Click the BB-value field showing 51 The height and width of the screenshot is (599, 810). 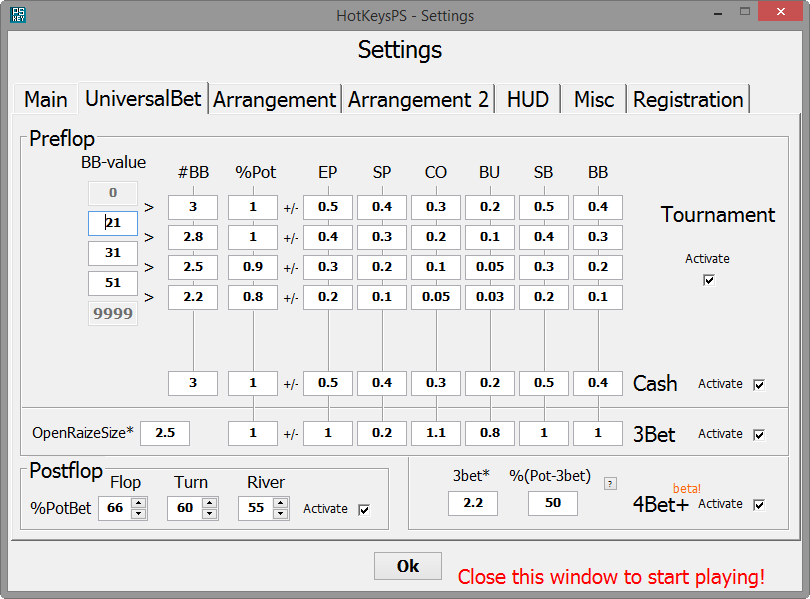[x=113, y=283]
